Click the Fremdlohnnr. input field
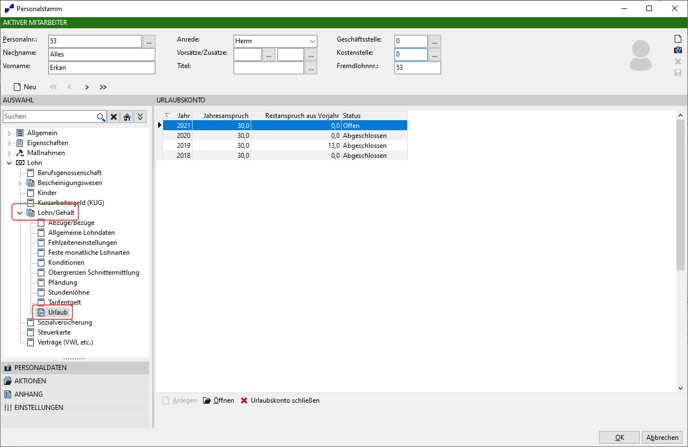 pos(417,68)
